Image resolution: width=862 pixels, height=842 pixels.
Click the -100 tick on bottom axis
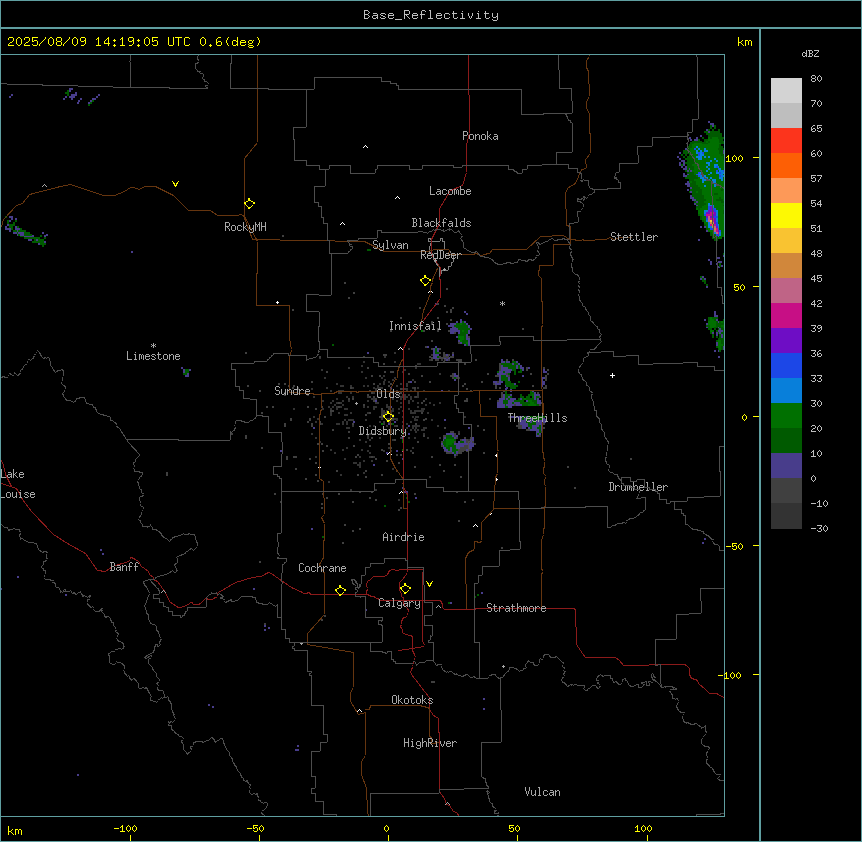coord(125,828)
